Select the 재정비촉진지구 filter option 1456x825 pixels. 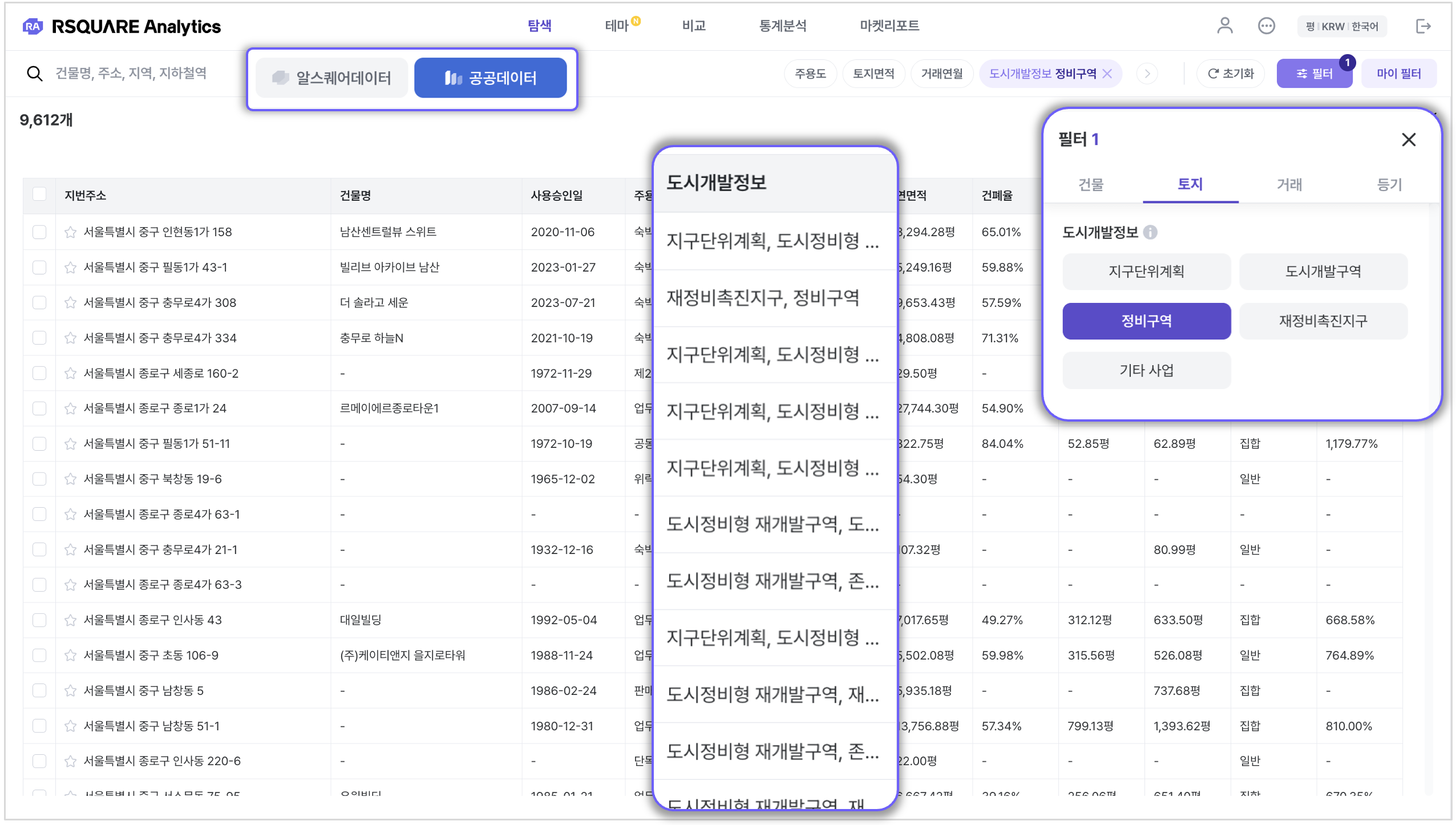pos(1322,321)
